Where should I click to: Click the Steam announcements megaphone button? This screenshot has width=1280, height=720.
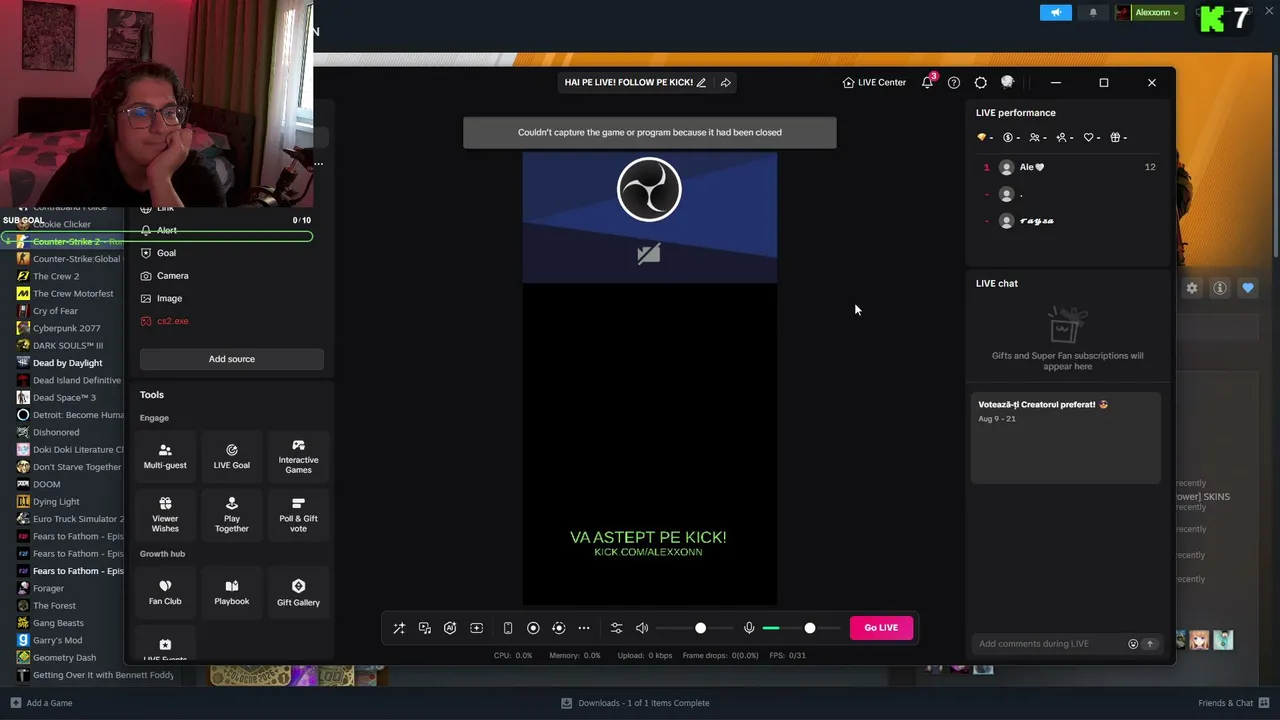coord(1055,12)
